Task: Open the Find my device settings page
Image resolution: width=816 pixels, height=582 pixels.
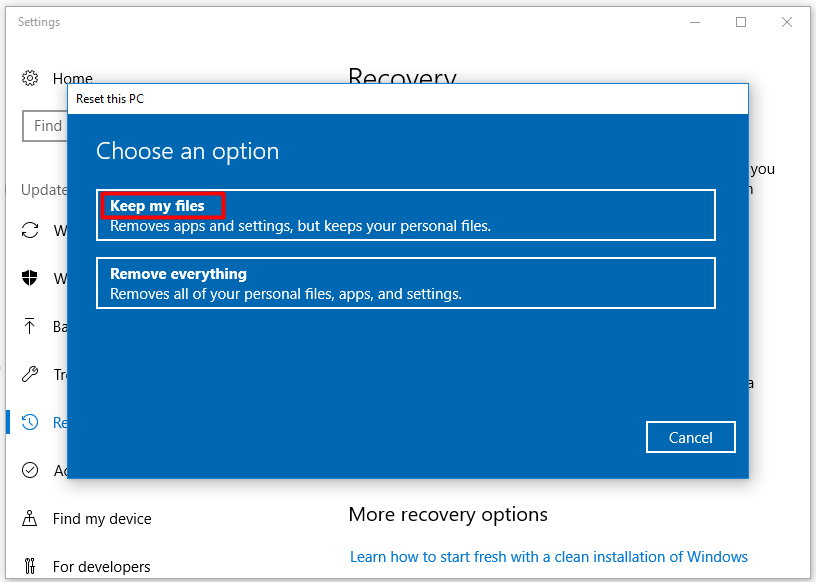Action: pyautogui.click(x=103, y=518)
